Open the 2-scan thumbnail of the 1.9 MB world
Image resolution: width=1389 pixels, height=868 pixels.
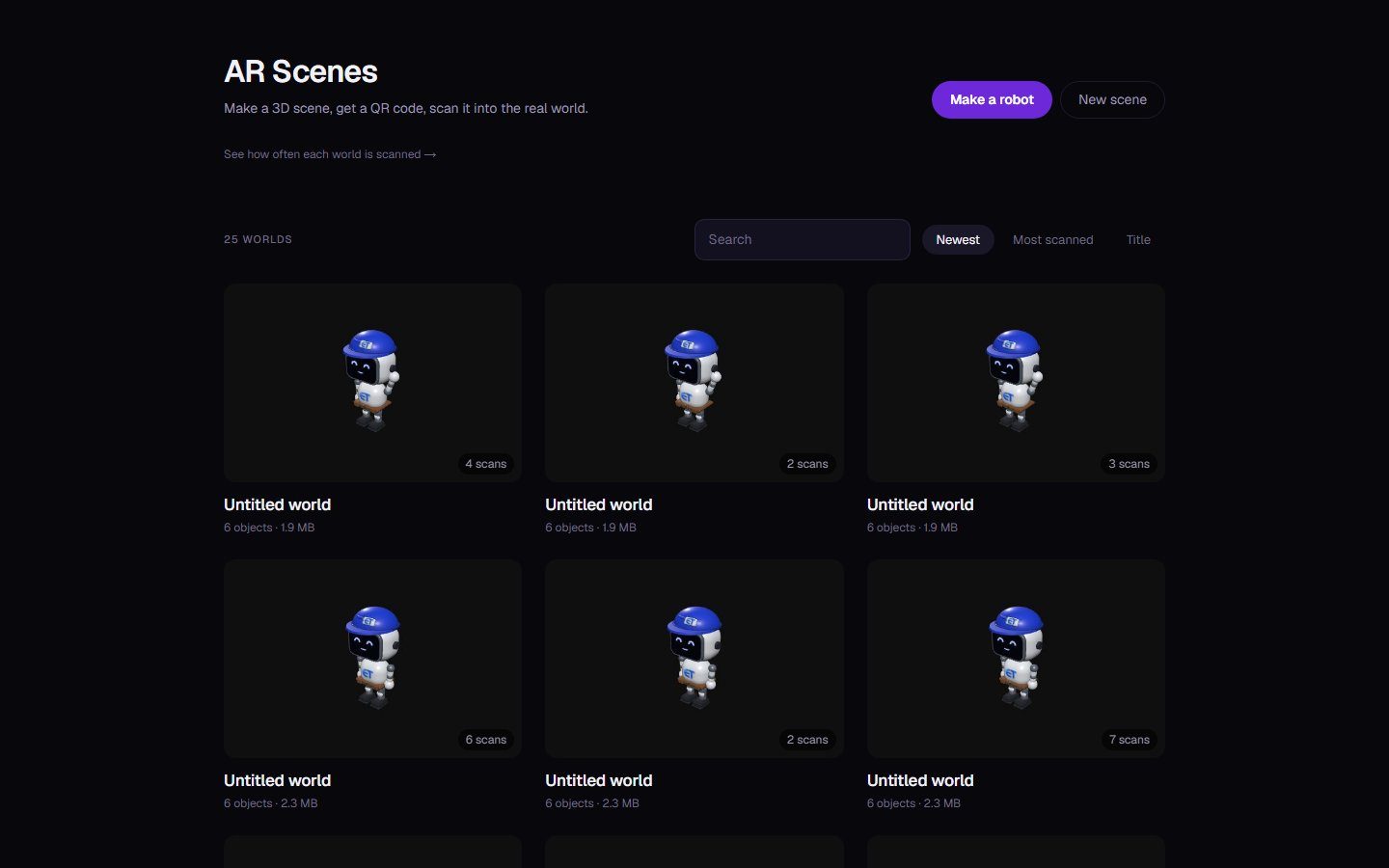tap(694, 383)
